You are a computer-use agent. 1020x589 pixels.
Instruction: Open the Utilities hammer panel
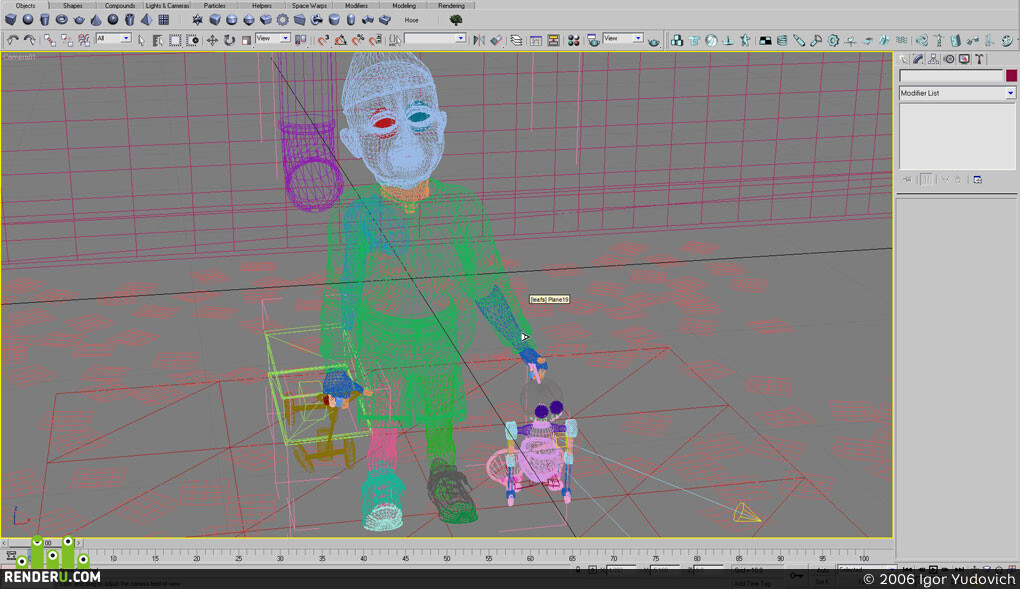point(979,59)
